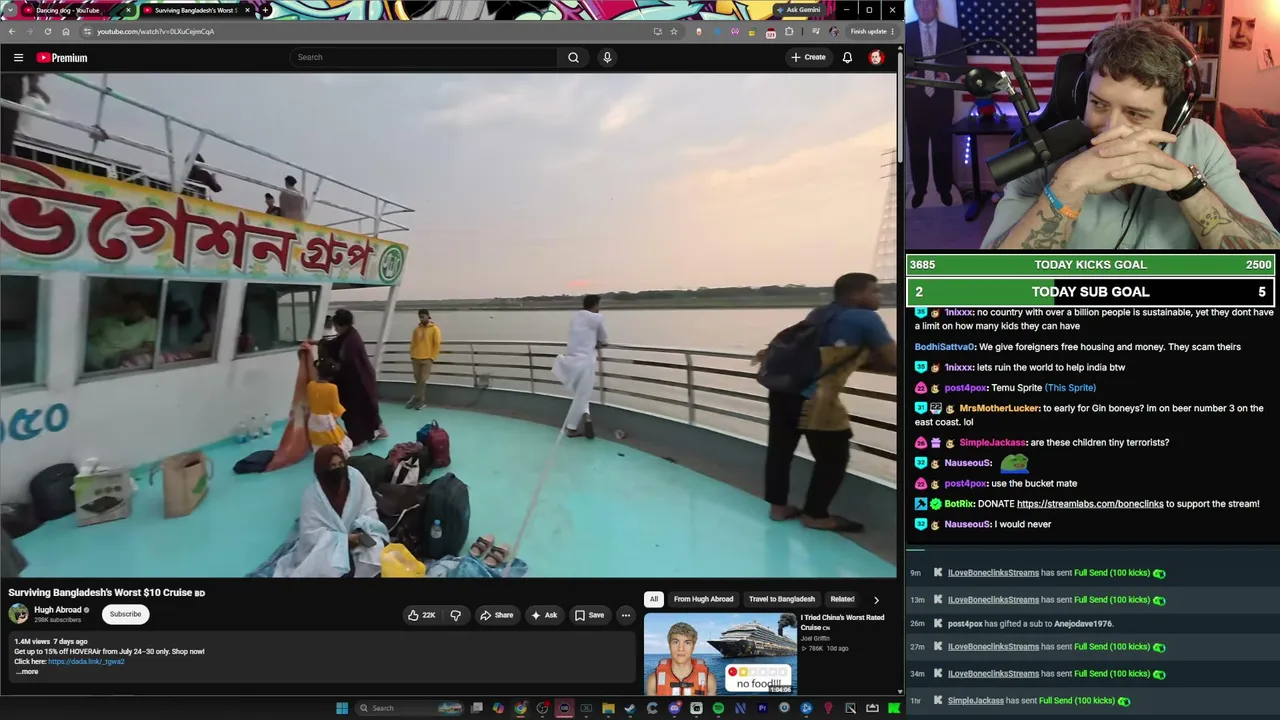Click the MrsMotherLucker username in chat
Image resolution: width=1280 pixels, height=720 pixels.
click(x=1000, y=408)
